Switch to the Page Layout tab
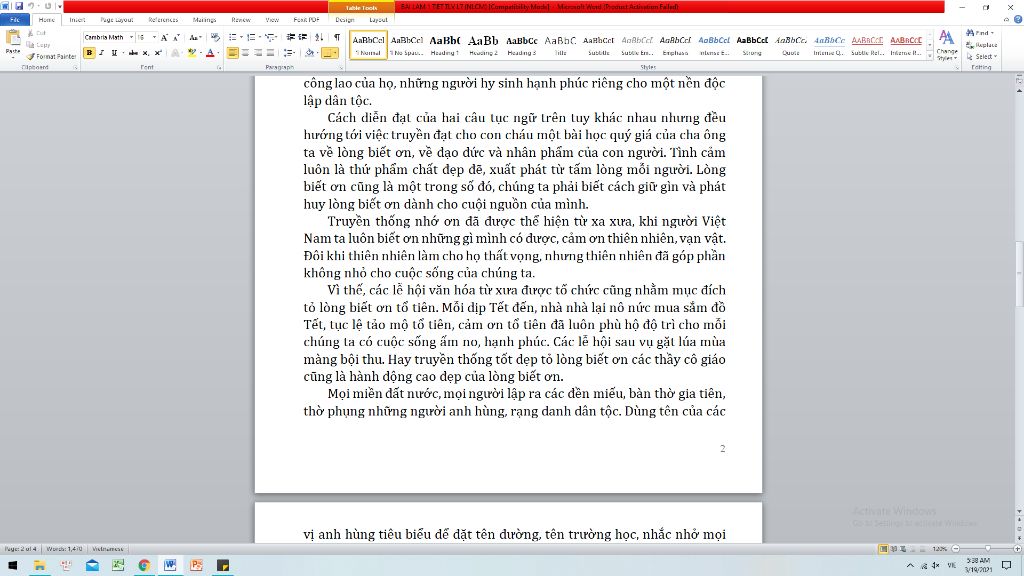The height and width of the screenshot is (576, 1024). pyautogui.click(x=117, y=20)
